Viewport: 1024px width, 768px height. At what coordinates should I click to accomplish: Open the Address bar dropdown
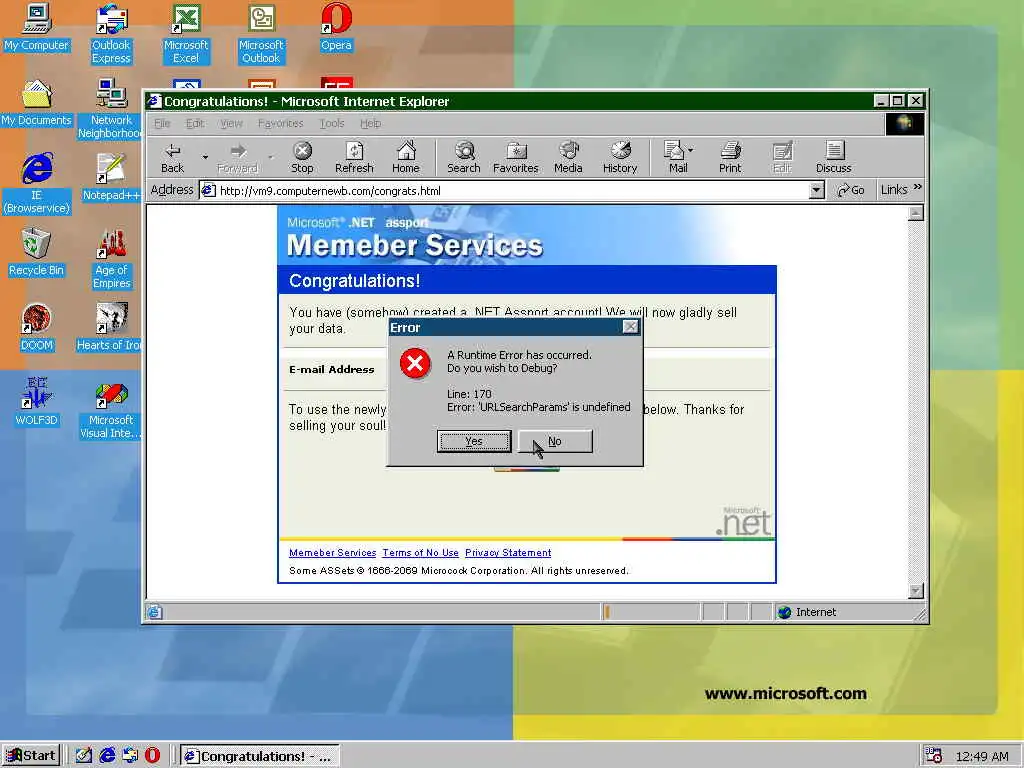coord(816,190)
